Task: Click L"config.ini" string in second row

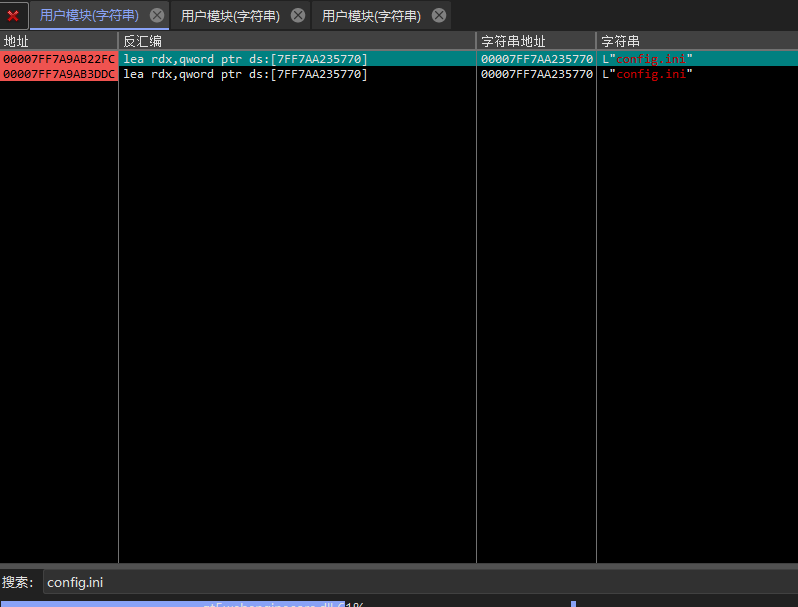Action: click(648, 74)
